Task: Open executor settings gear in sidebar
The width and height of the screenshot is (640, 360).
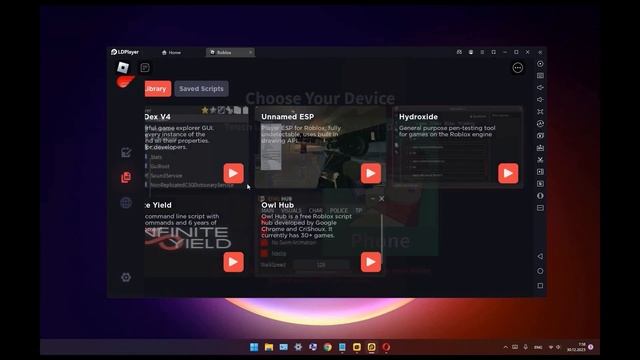Action: coord(126,277)
